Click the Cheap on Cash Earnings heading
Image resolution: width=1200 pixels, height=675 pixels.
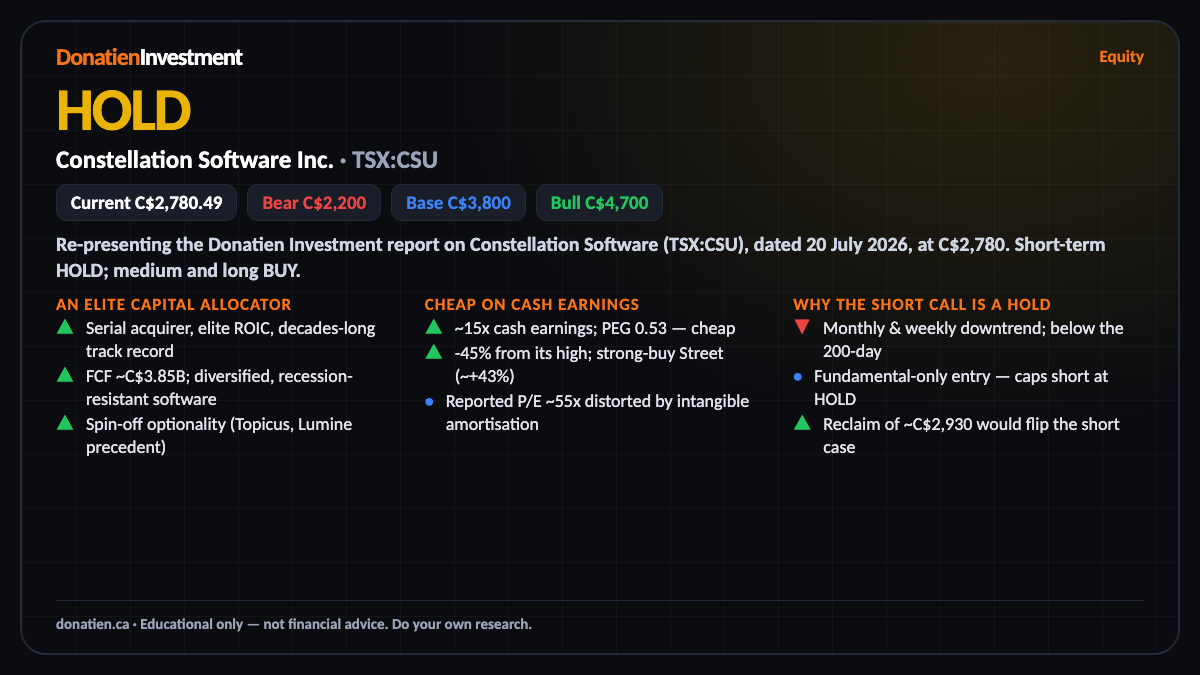tap(531, 304)
